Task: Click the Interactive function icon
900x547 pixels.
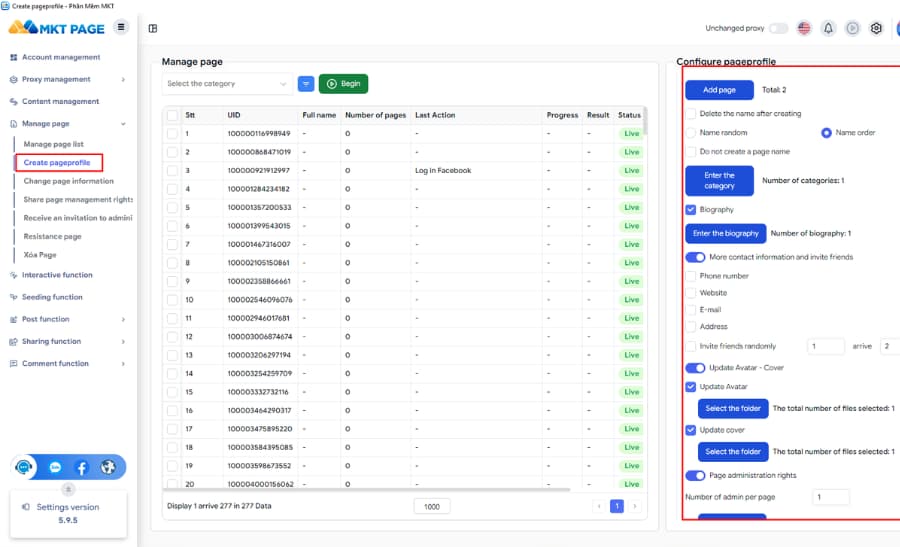Action: pos(13,275)
